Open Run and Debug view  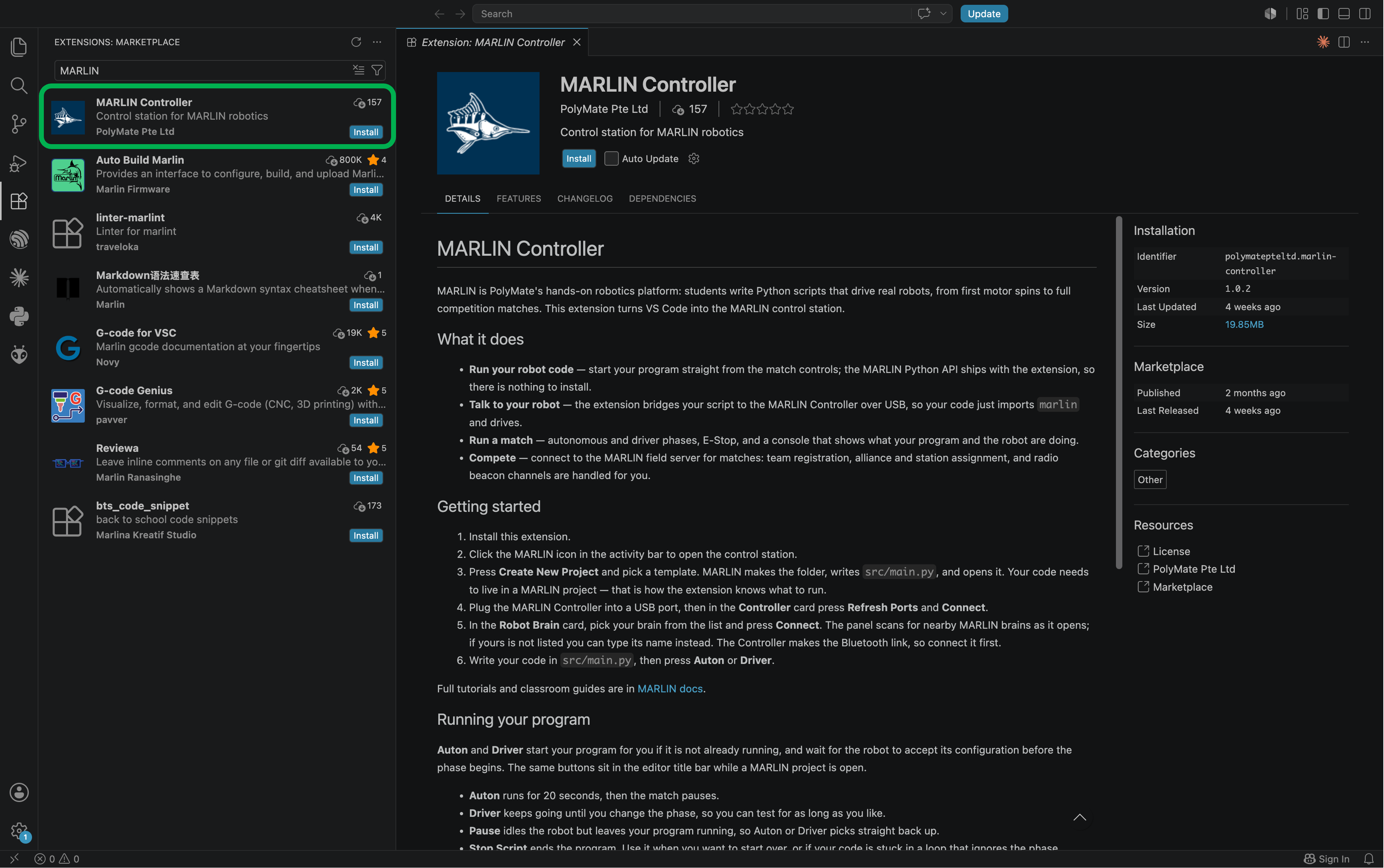pyautogui.click(x=19, y=163)
